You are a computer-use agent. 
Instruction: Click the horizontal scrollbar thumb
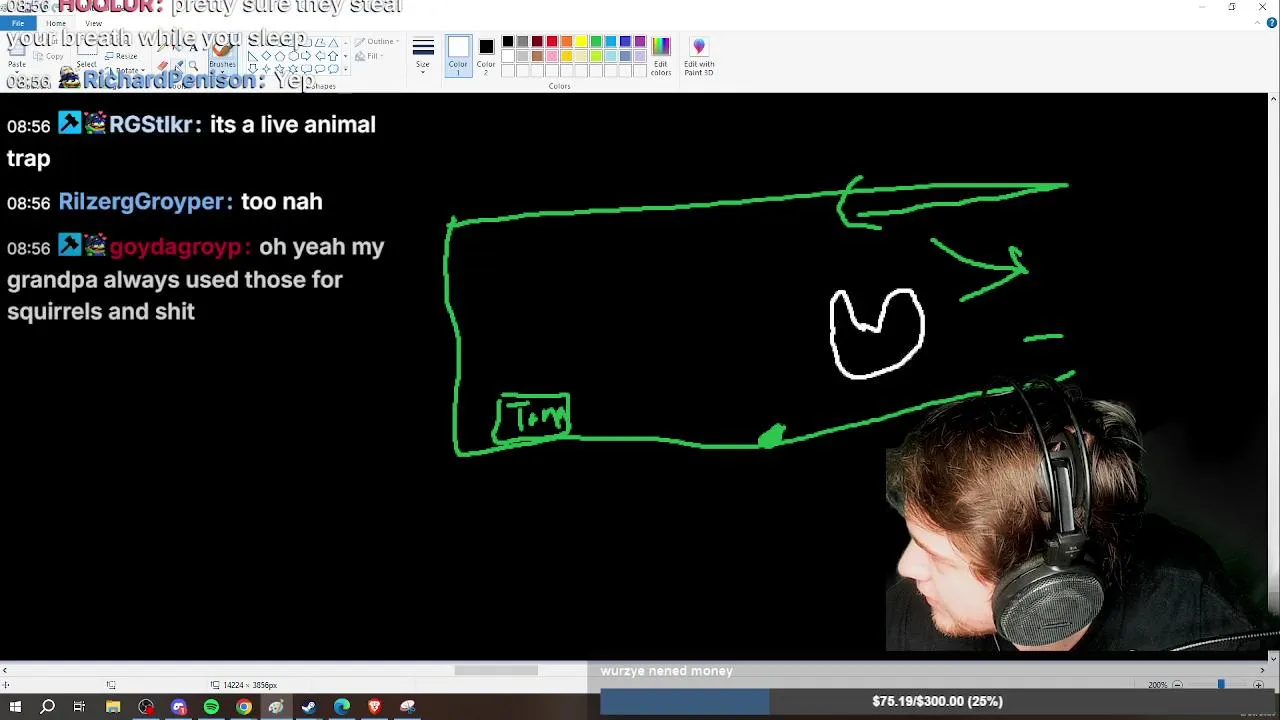(x=496, y=670)
